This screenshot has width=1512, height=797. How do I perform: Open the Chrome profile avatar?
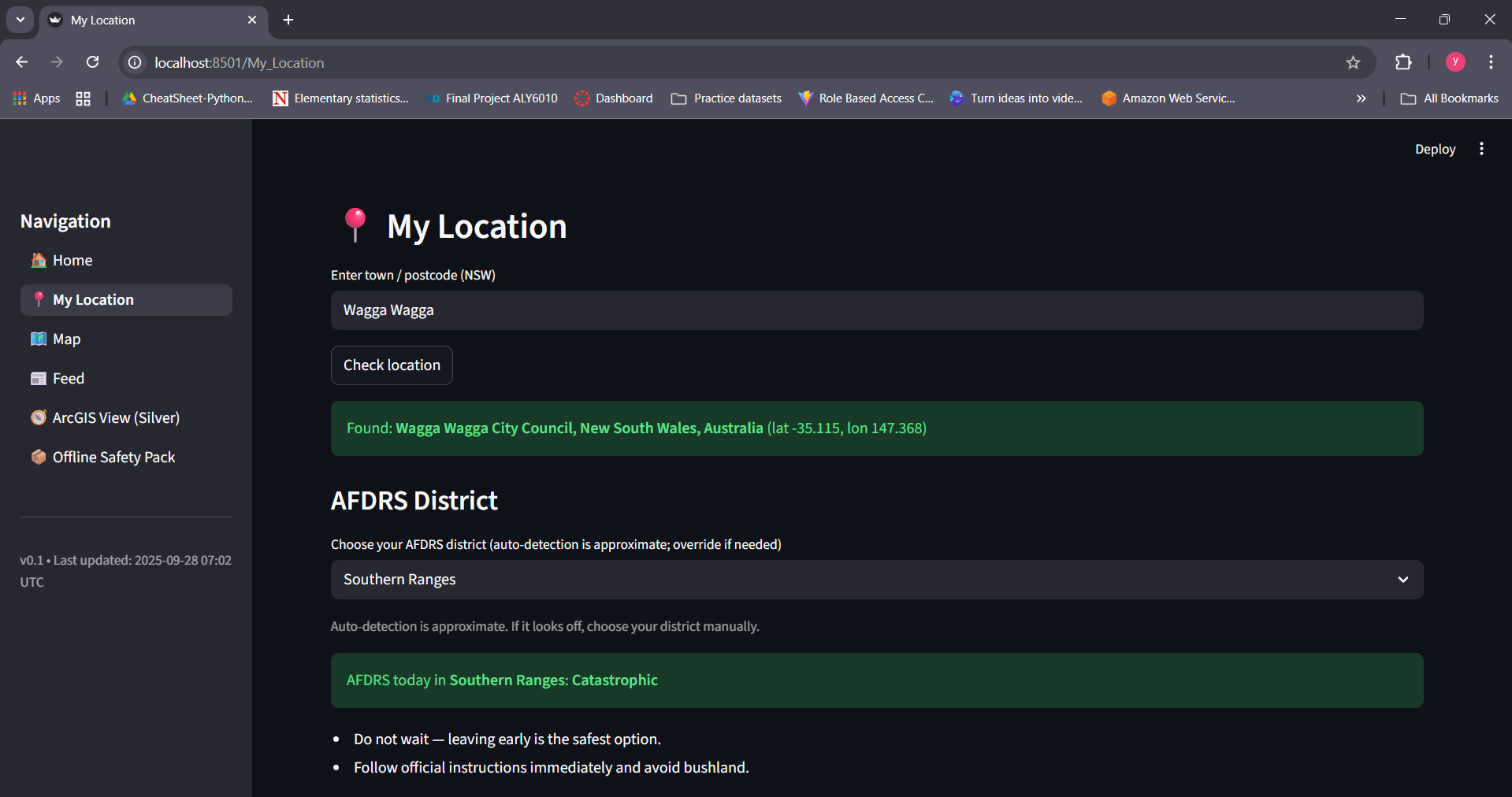(1455, 62)
